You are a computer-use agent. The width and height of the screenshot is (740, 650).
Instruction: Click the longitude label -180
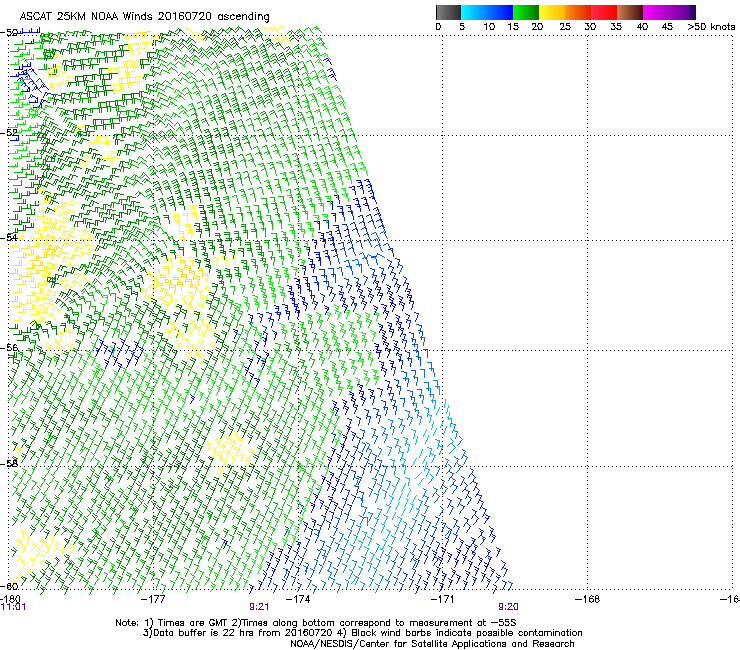[10, 599]
